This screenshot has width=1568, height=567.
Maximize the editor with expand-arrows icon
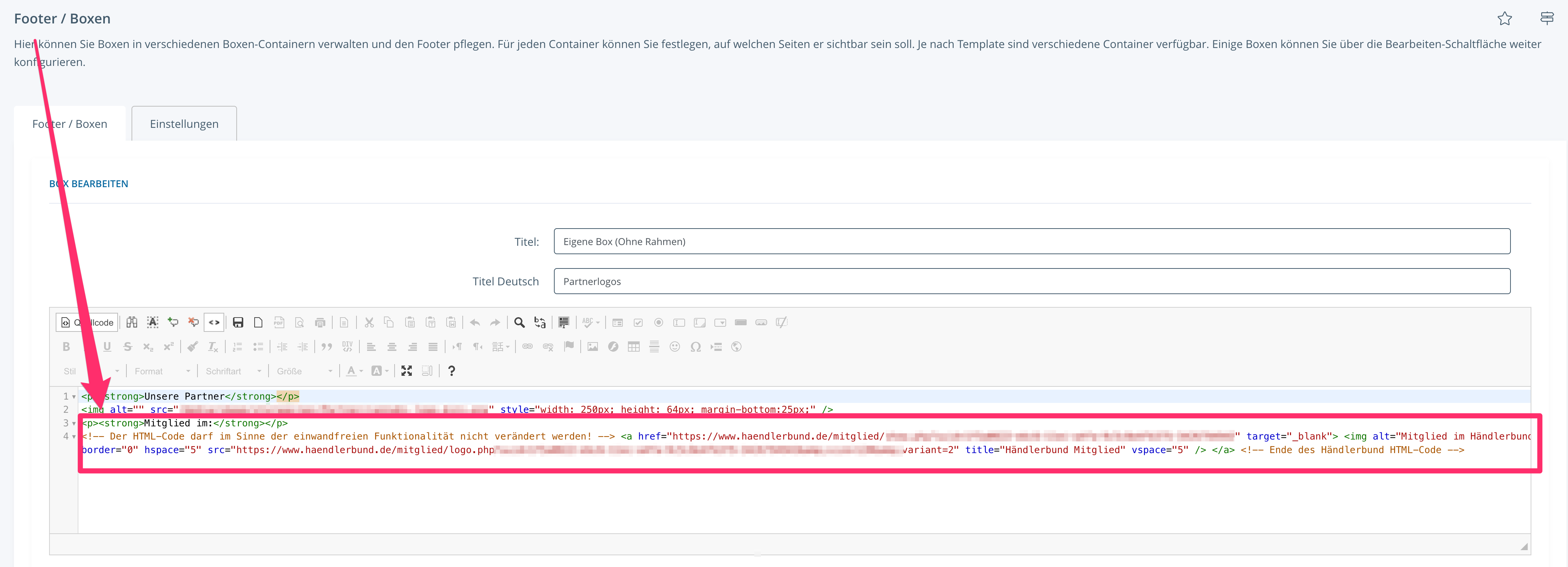[407, 371]
